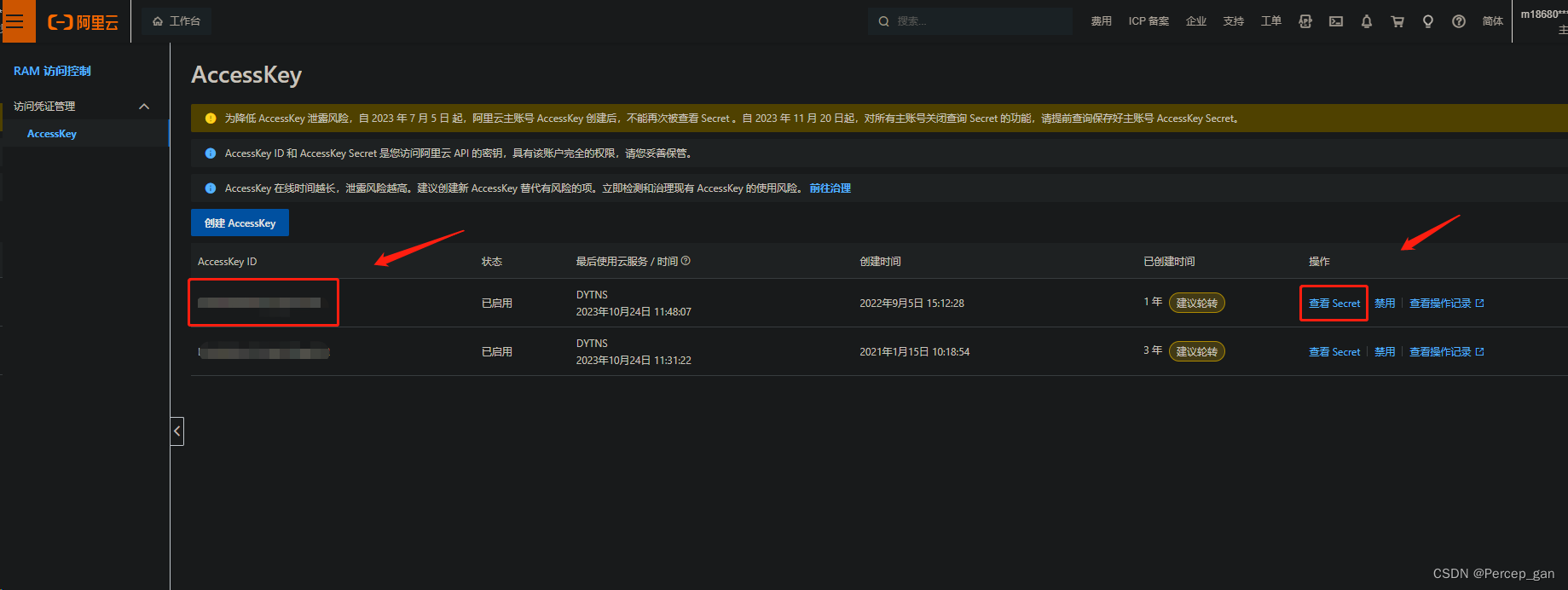1568x590 pixels.
Task: Click 查看 Secret for the 2021 key
Action: click(1334, 352)
